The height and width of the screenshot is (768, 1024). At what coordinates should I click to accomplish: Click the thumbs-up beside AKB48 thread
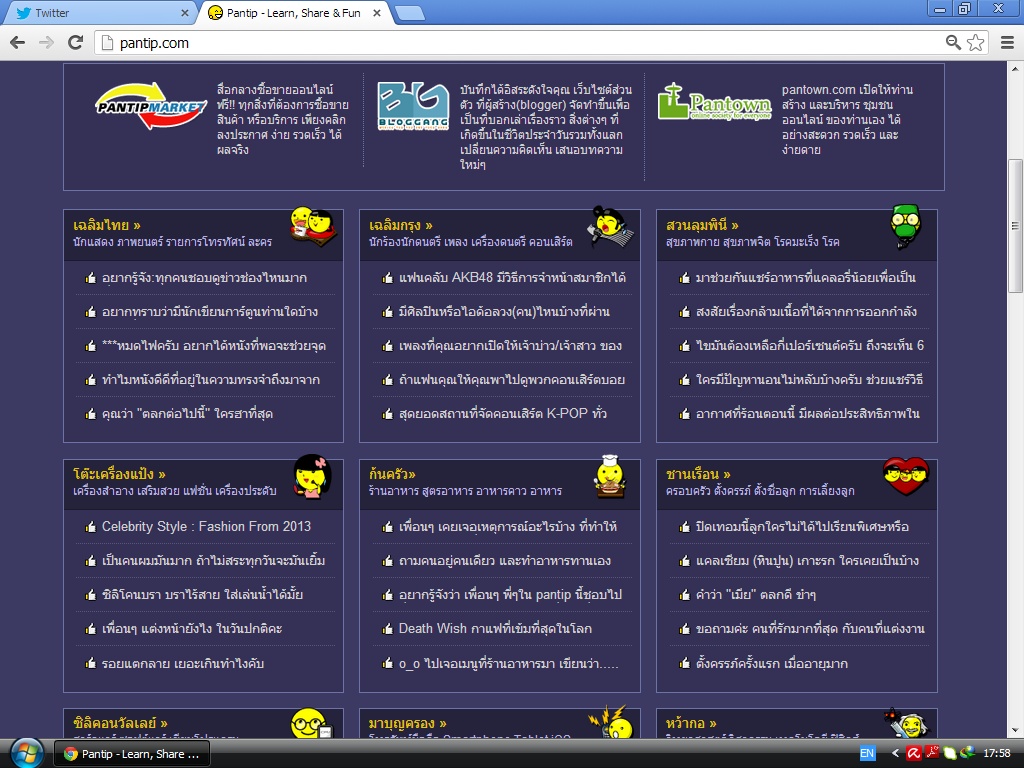pos(387,278)
